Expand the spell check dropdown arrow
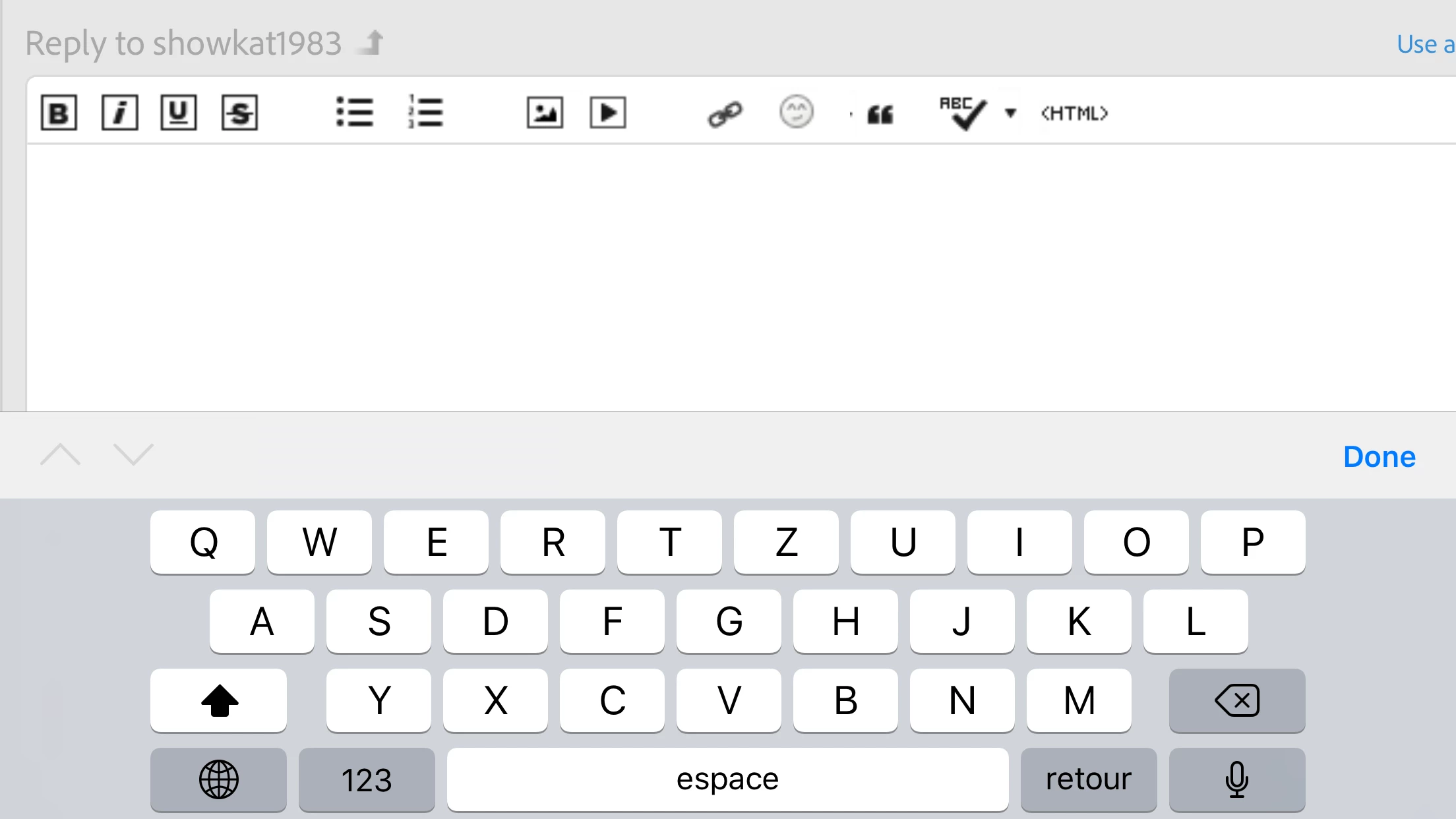This screenshot has width=1456, height=819. click(1010, 113)
